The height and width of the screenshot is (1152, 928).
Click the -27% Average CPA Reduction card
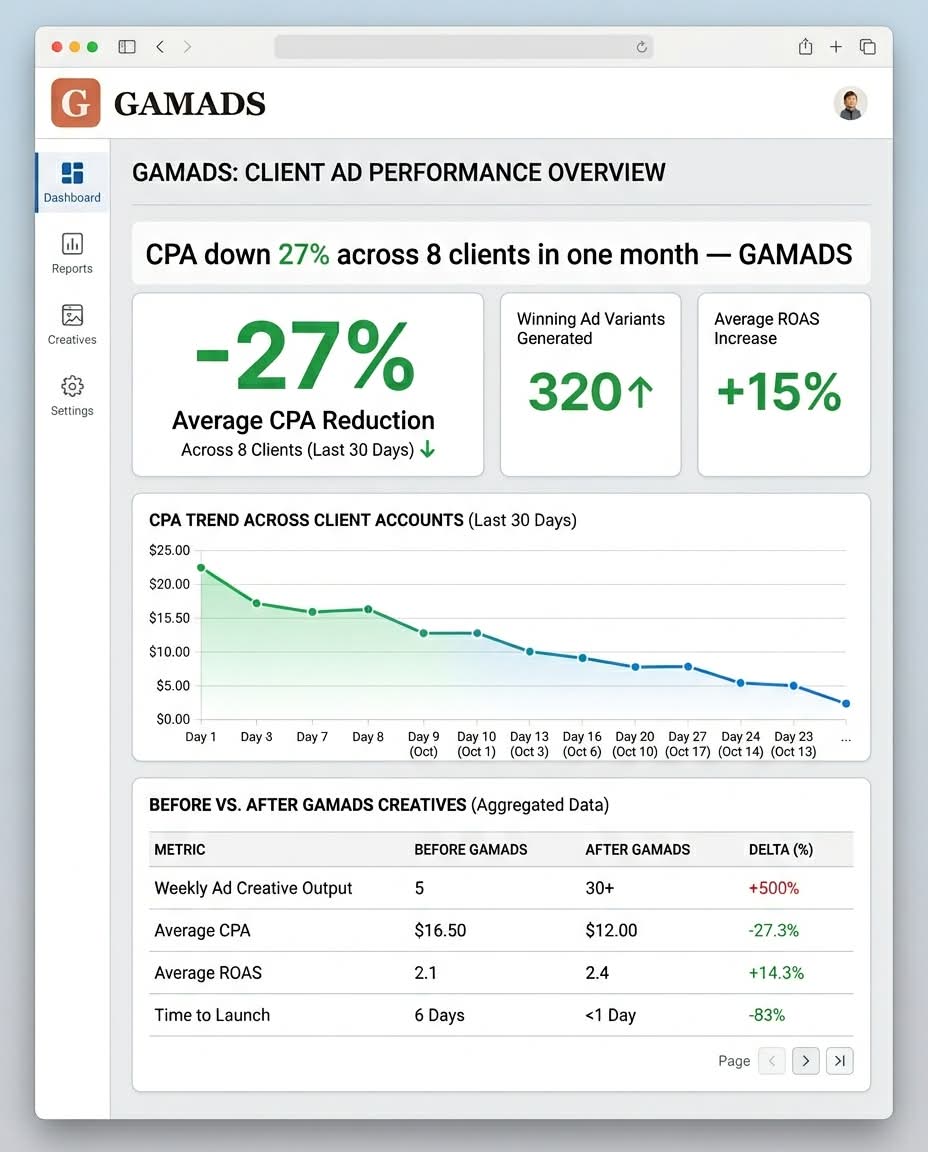[x=308, y=385]
